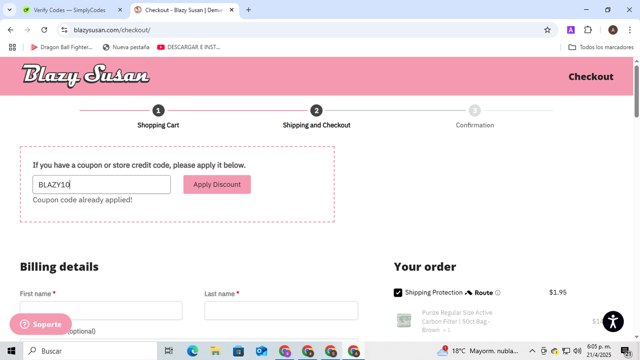This screenshot has height=360, width=640.
Task: Launch Microsoft Edge from taskbar
Action: [x=192, y=351]
